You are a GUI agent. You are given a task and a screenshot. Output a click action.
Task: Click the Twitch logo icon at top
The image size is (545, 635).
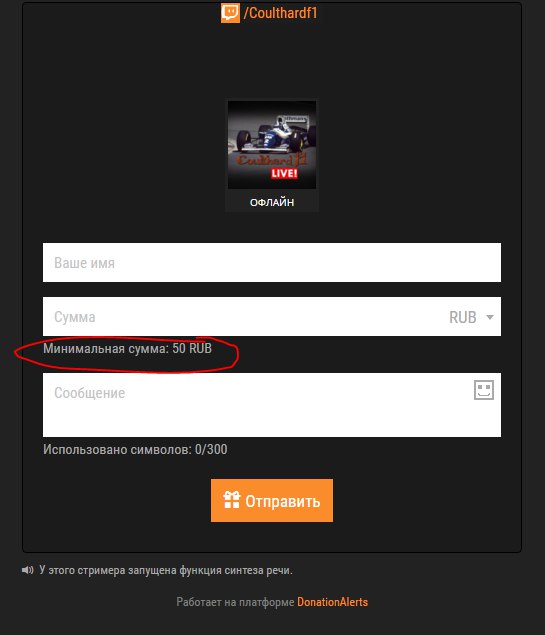(x=230, y=13)
